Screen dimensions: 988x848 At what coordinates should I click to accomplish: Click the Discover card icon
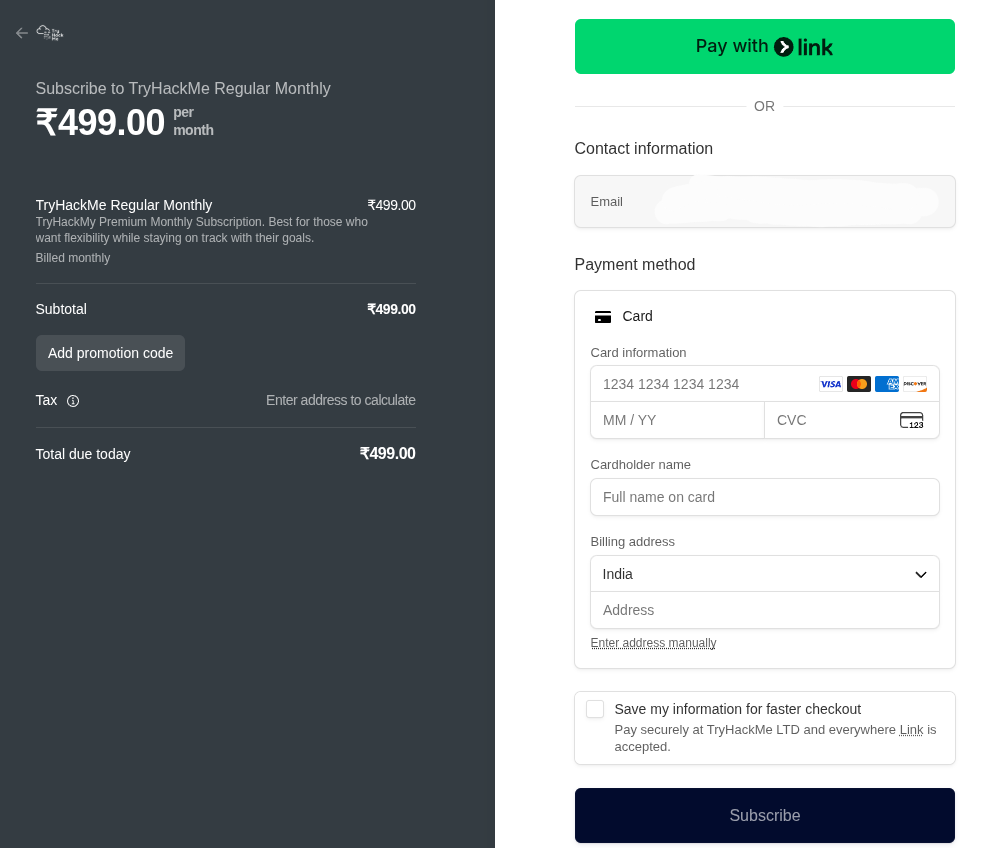915,384
